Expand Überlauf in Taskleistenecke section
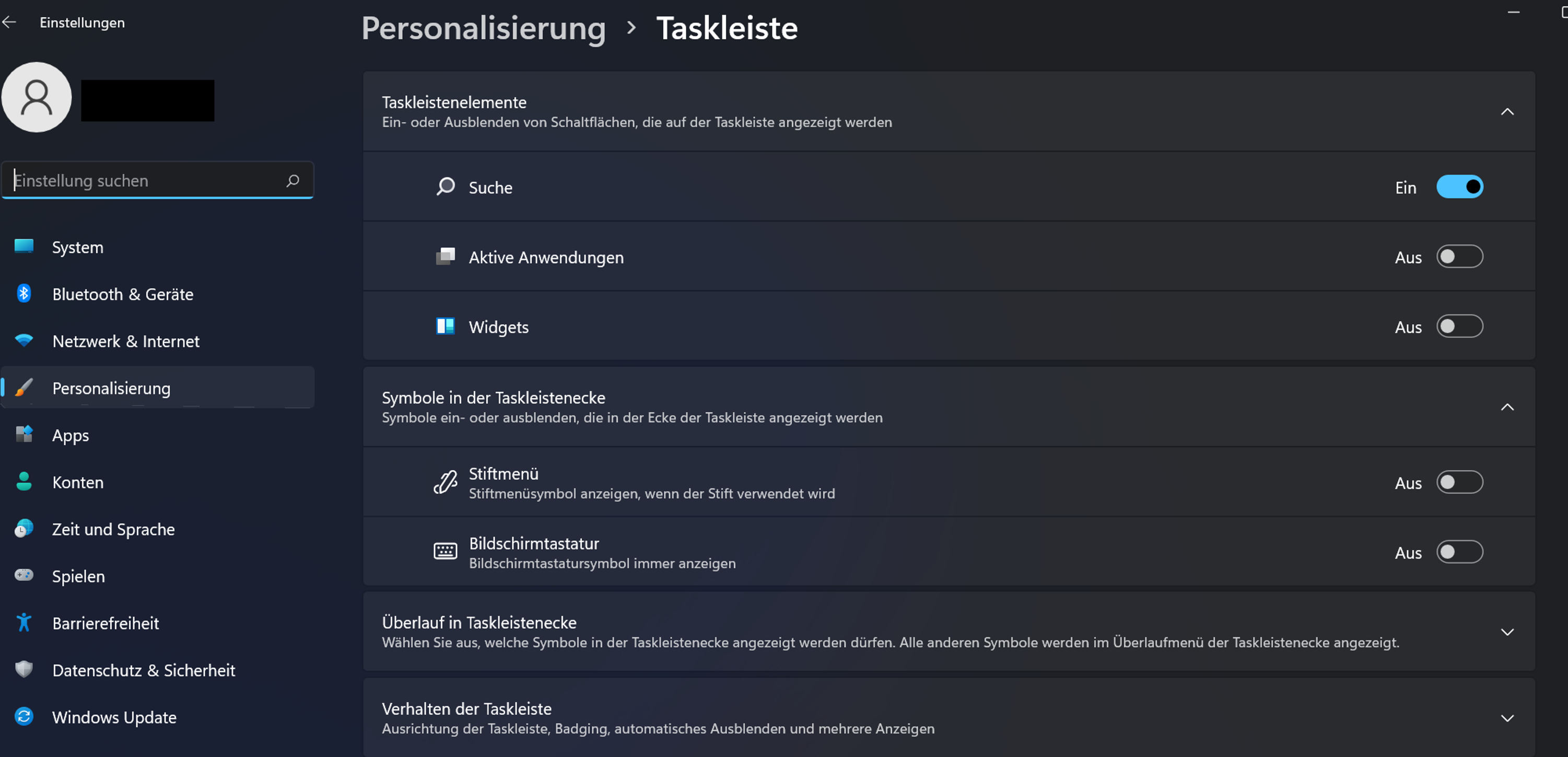Screen dimensions: 1568x757 point(1506,632)
